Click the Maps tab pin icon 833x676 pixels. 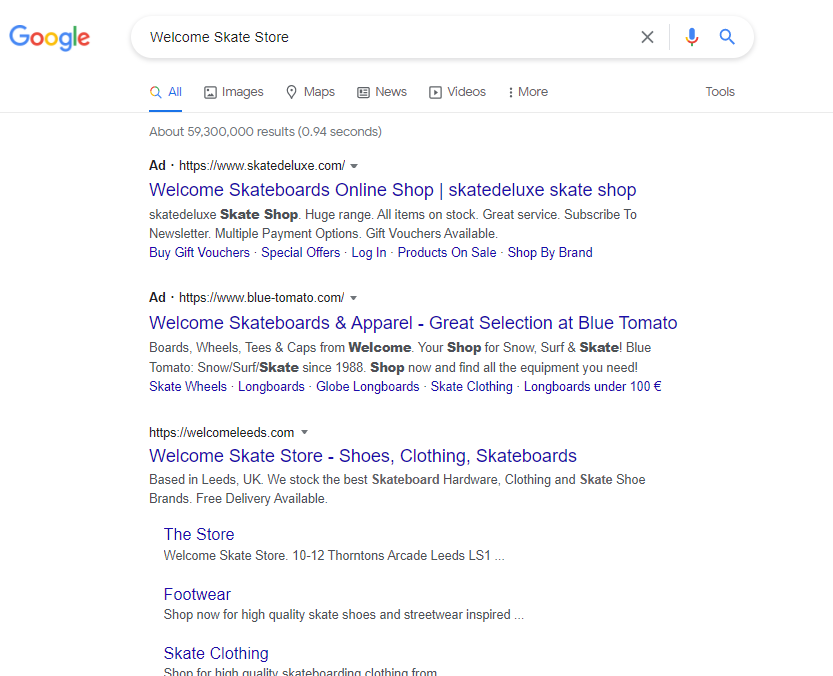point(291,92)
